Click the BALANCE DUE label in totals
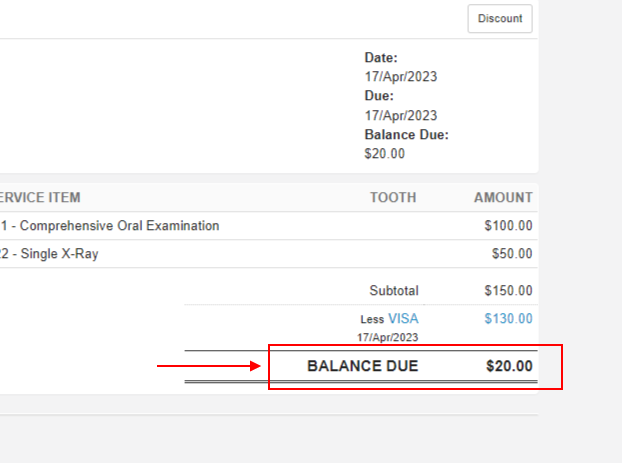This screenshot has width=622, height=463. coord(363,366)
